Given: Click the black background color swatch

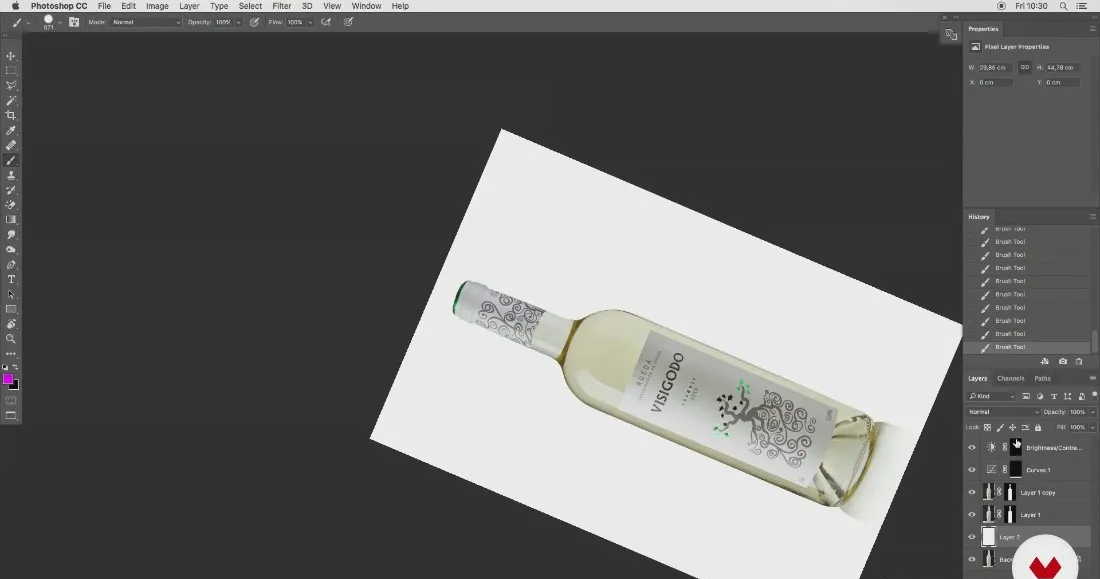Looking at the screenshot, I should 15,386.
